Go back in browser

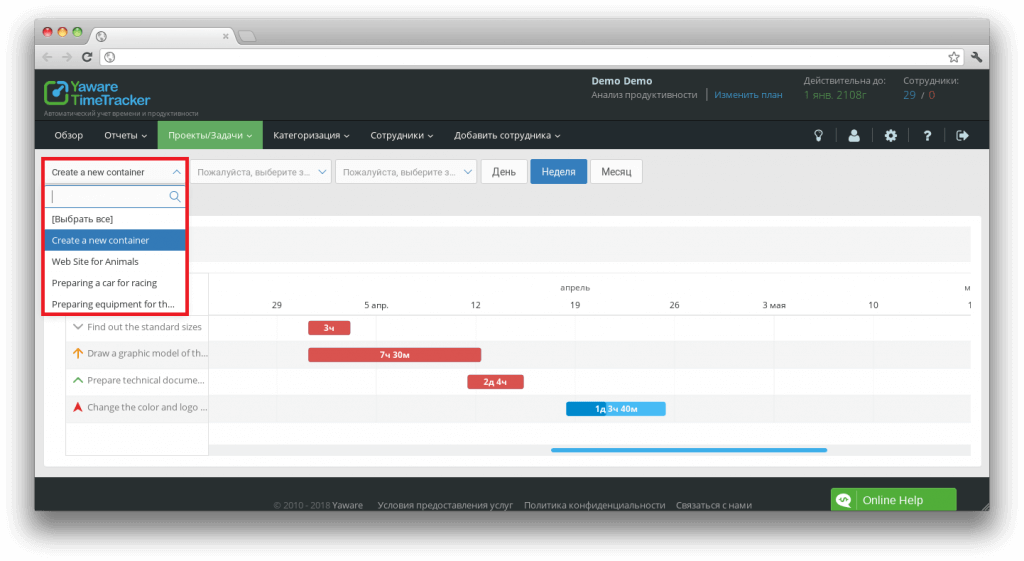click(x=47, y=57)
